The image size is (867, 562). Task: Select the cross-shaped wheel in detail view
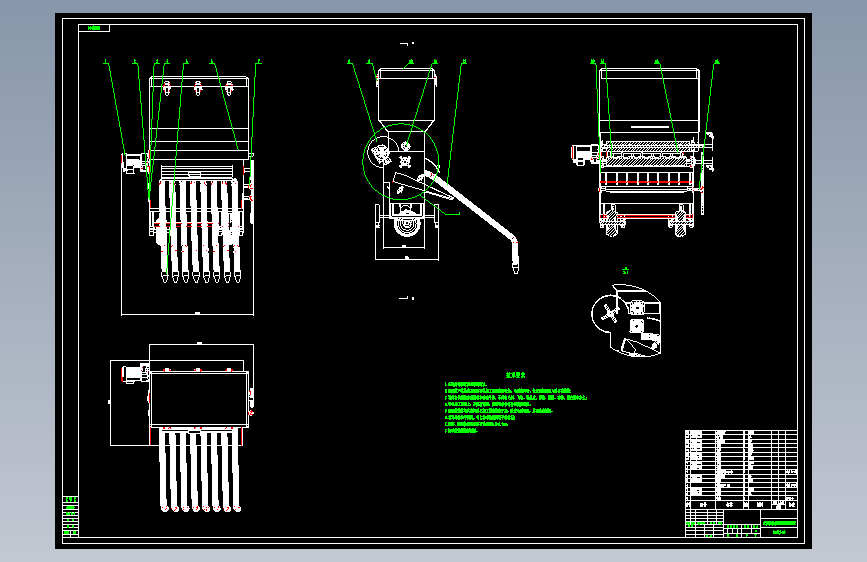(610, 314)
